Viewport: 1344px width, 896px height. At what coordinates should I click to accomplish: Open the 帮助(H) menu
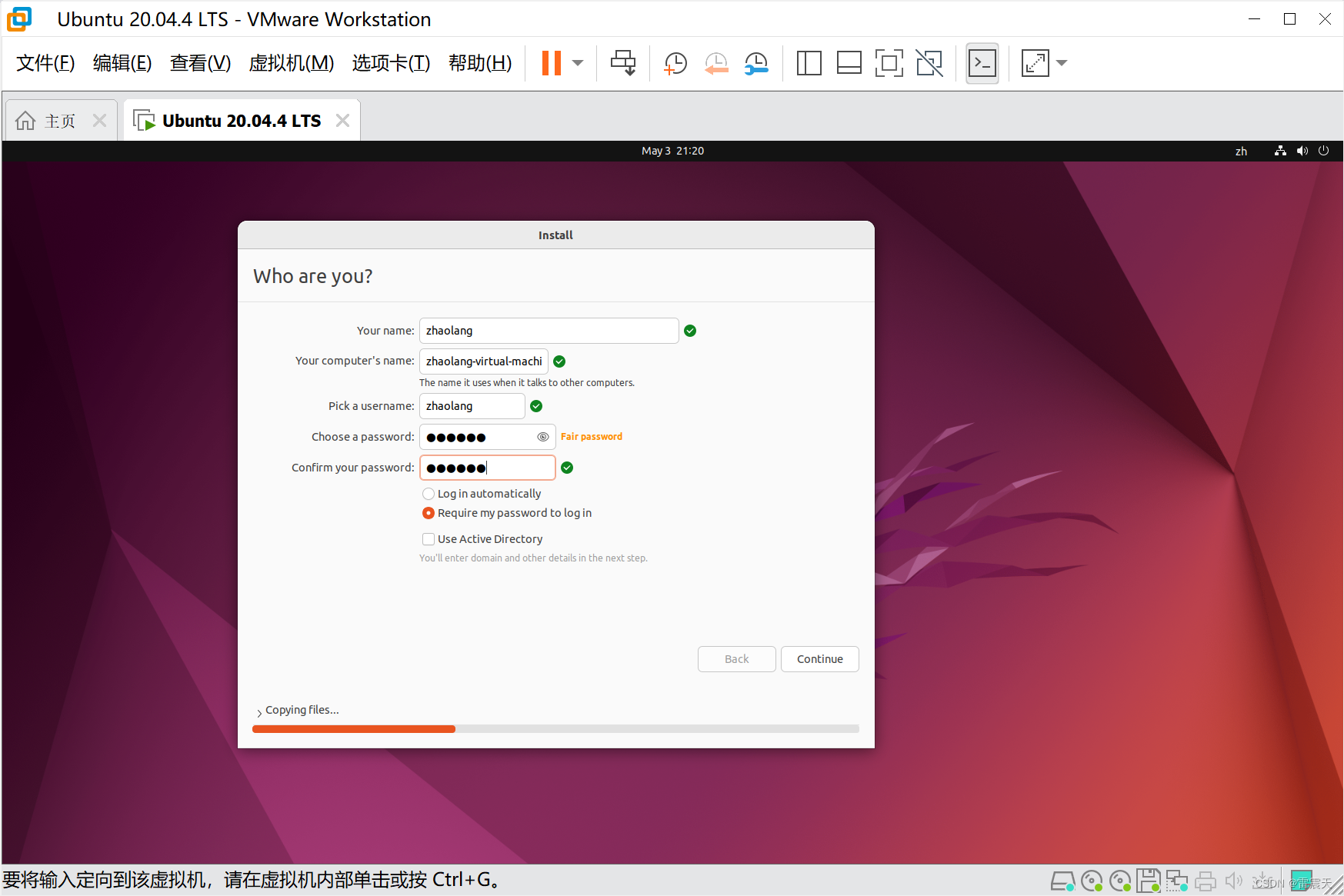(480, 63)
